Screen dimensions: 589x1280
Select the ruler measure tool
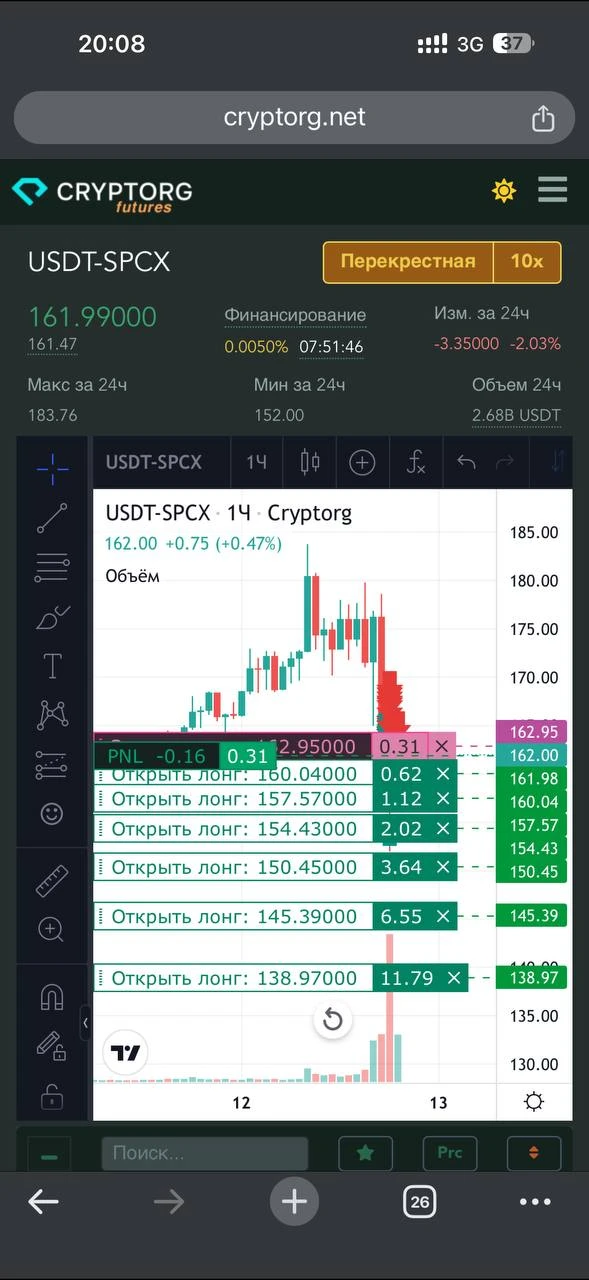coord(52,879)
